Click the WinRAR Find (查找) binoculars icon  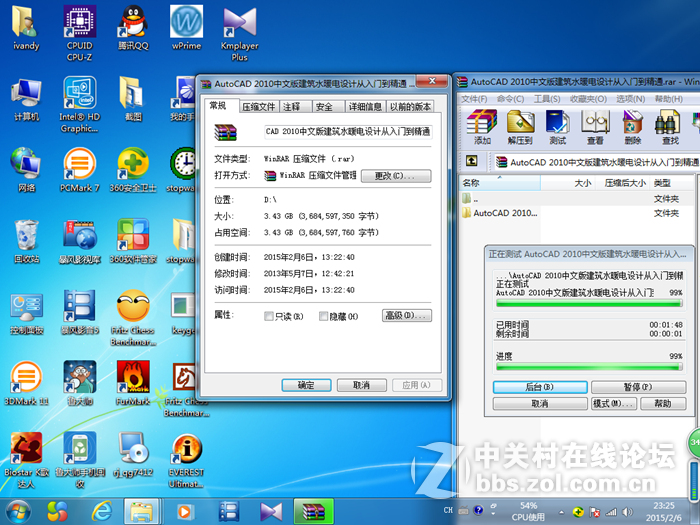[670, 127]
